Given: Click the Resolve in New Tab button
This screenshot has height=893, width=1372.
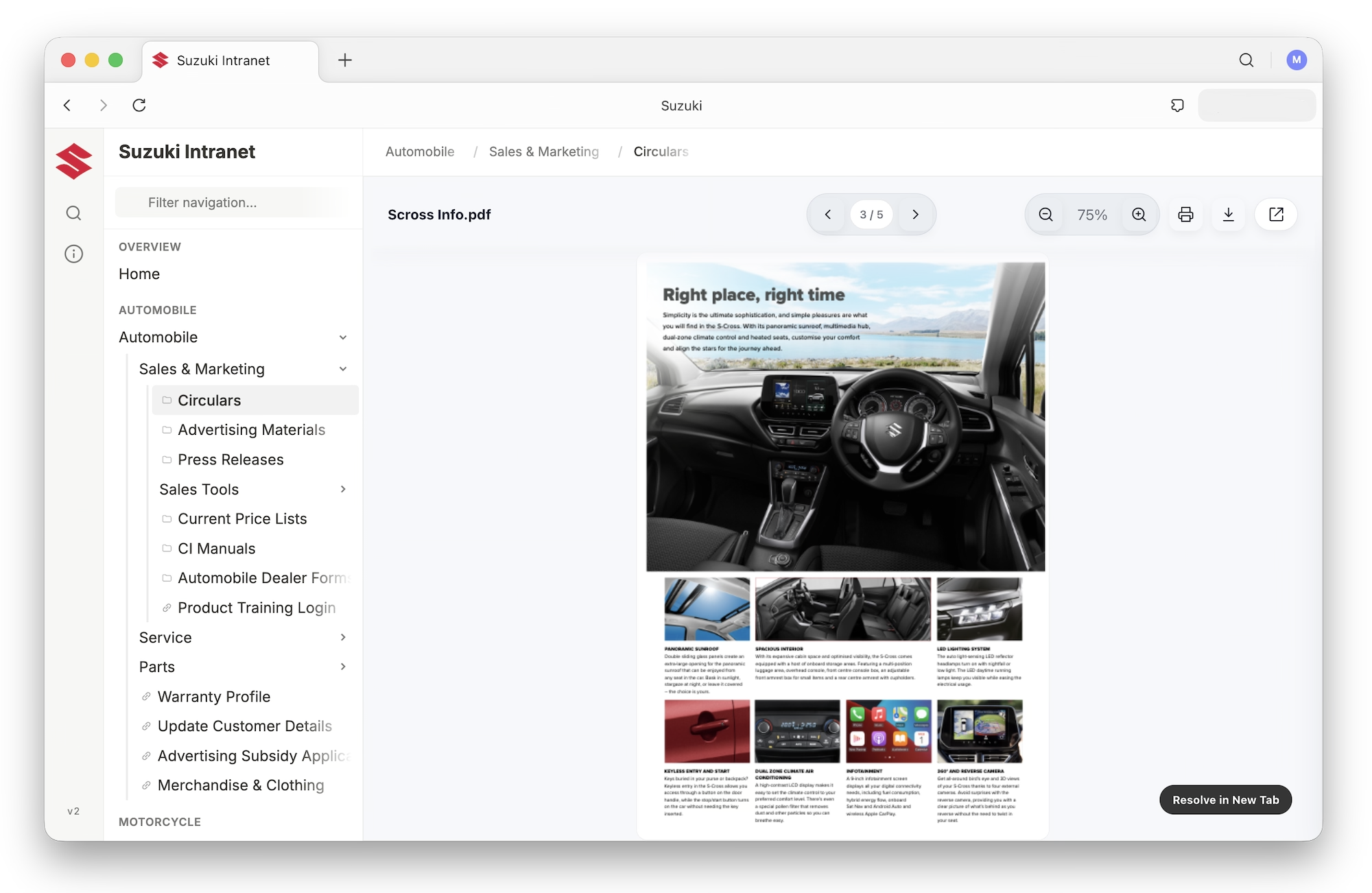Looking at the screenshot, I should 1225,799.
